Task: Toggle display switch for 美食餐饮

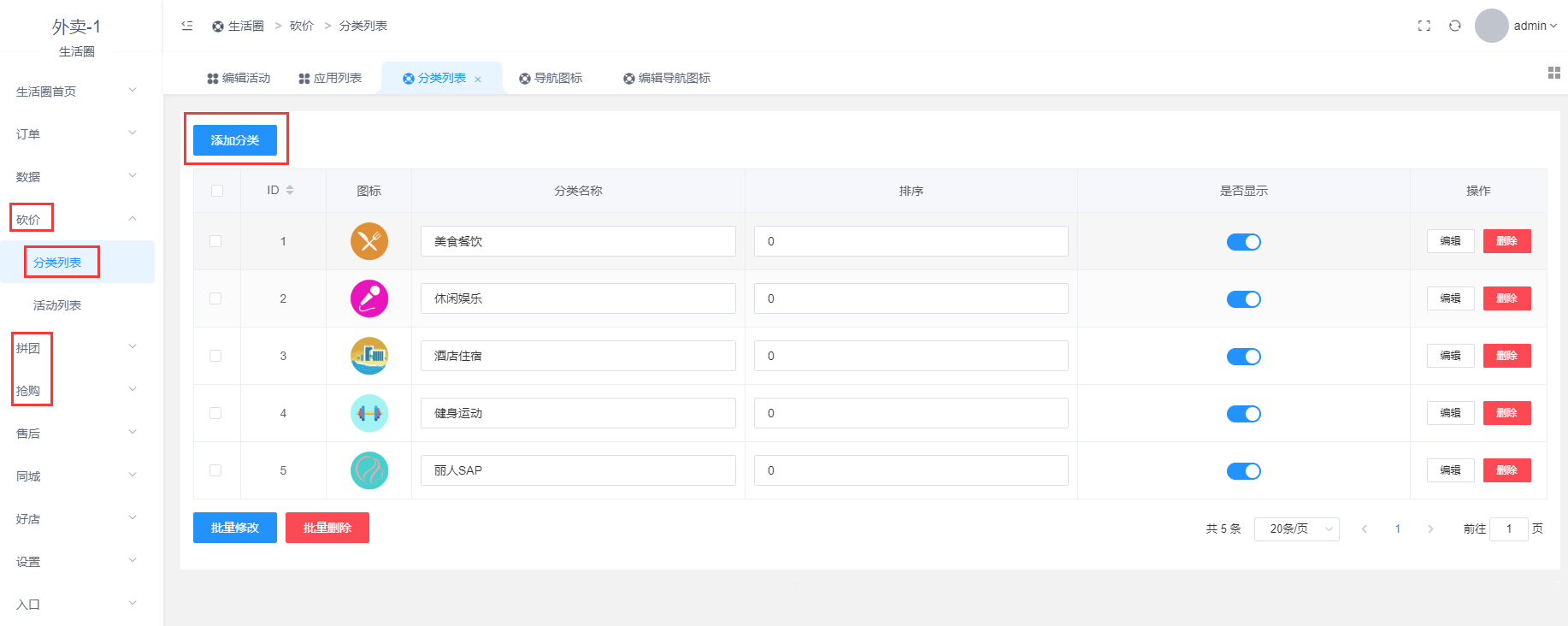Action: pyautogui.click(x=1244, y=242)
